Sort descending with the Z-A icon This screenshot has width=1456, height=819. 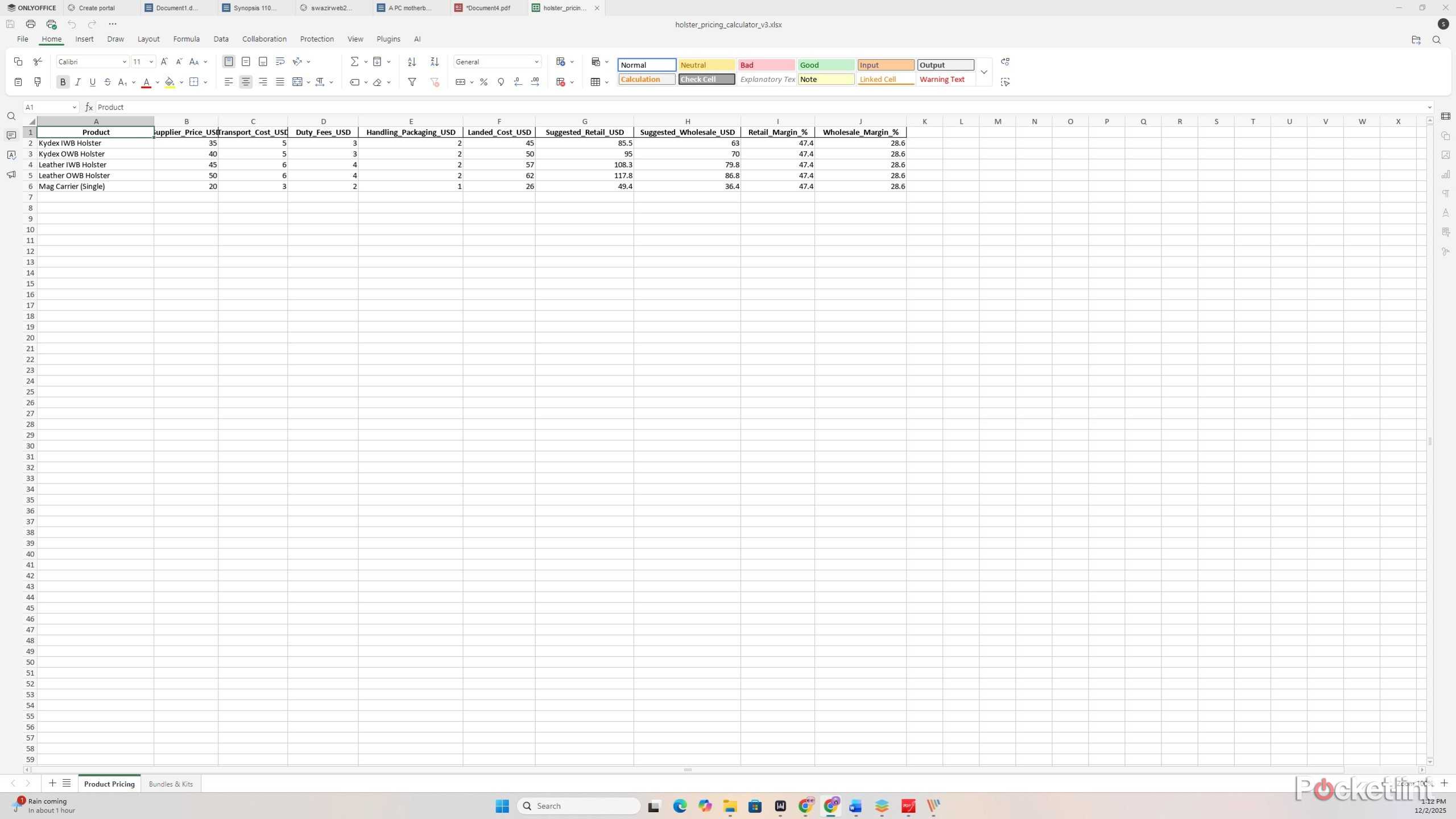tap(435, 61)
